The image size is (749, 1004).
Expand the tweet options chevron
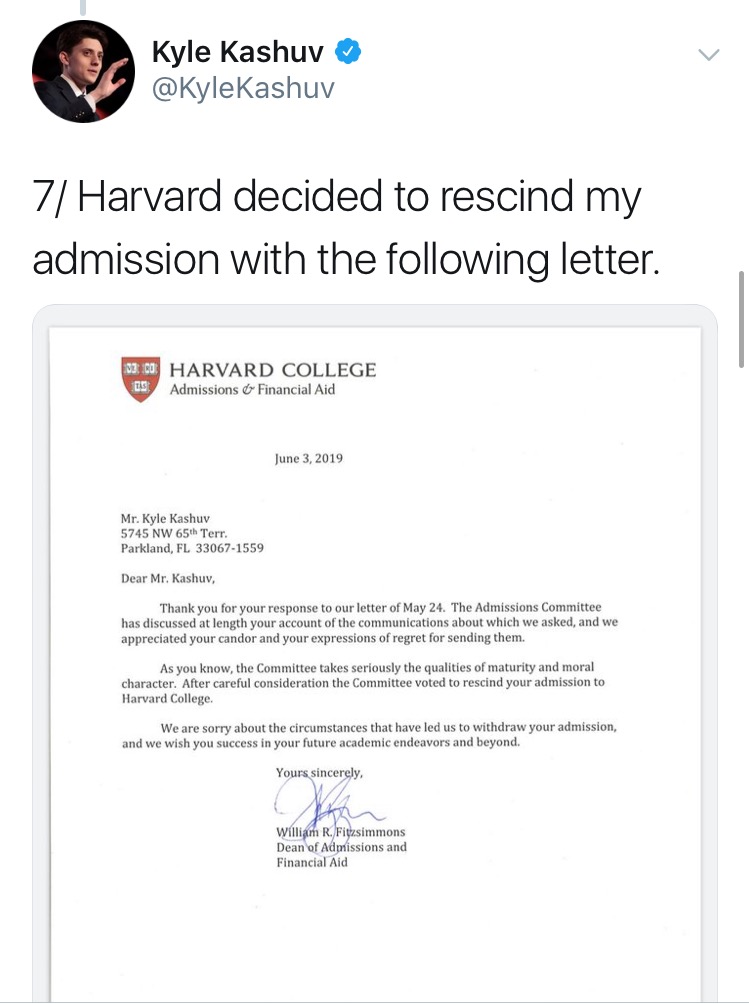[709, 54]
